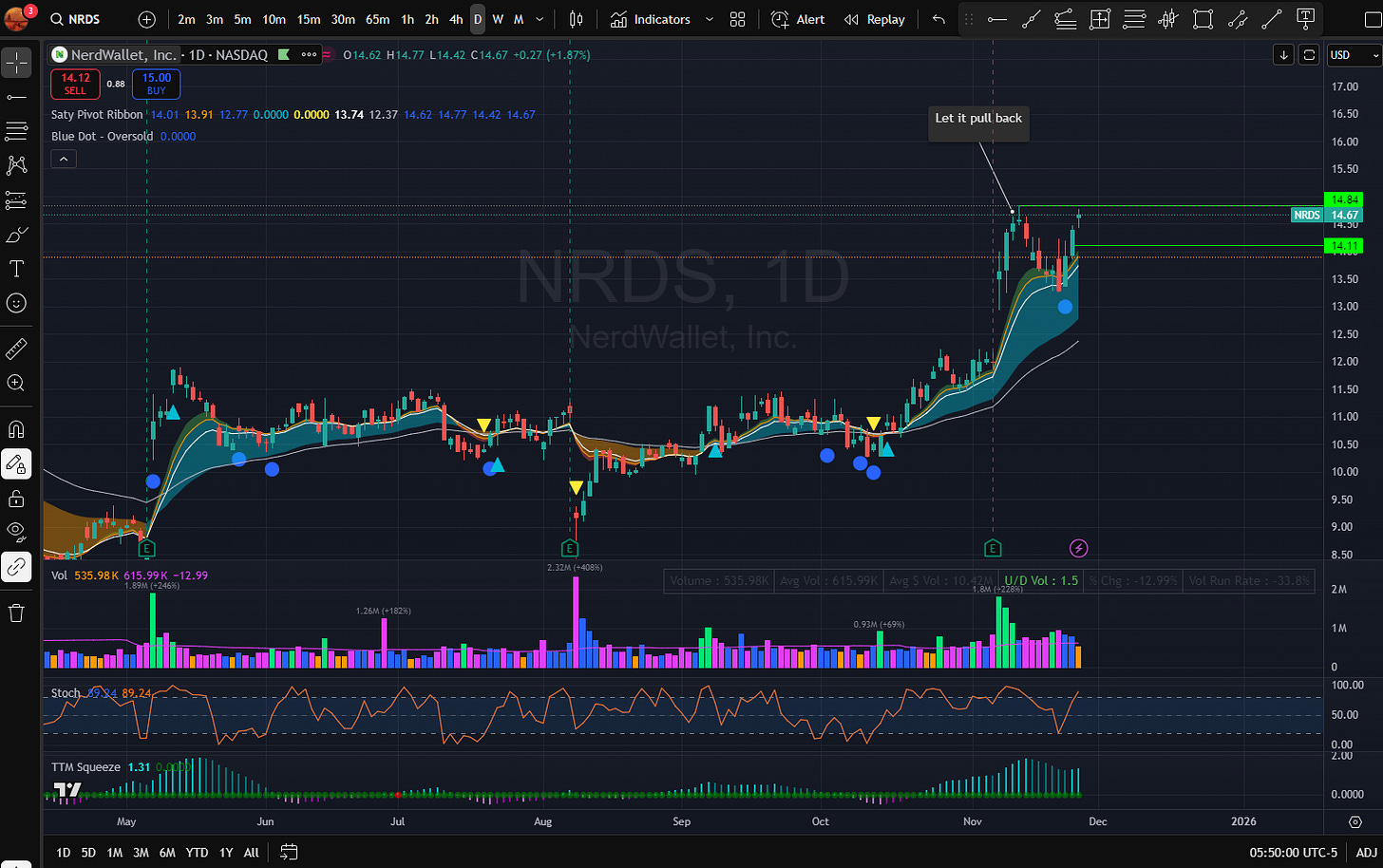Image resolution: width=1383 pixels, height=868 pixels.
Task: Set date range to YTD
Action: point(197,852)
